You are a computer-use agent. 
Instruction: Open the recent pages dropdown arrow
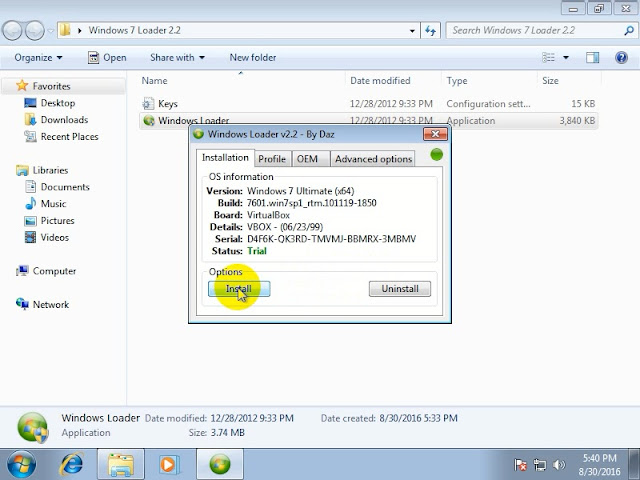pyautogui.click(x=51, y=31)
